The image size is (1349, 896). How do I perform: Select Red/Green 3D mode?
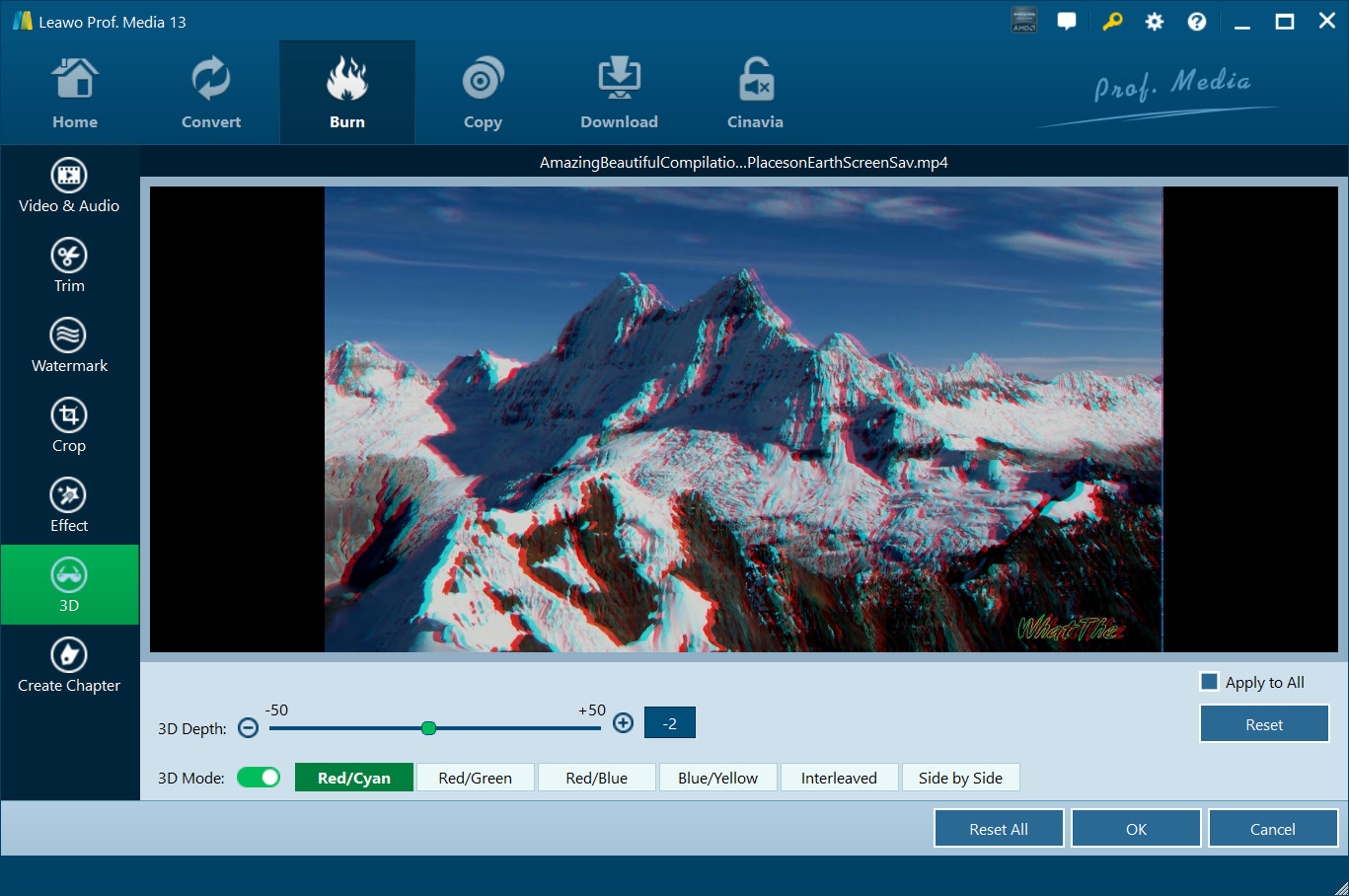(475, 778)
